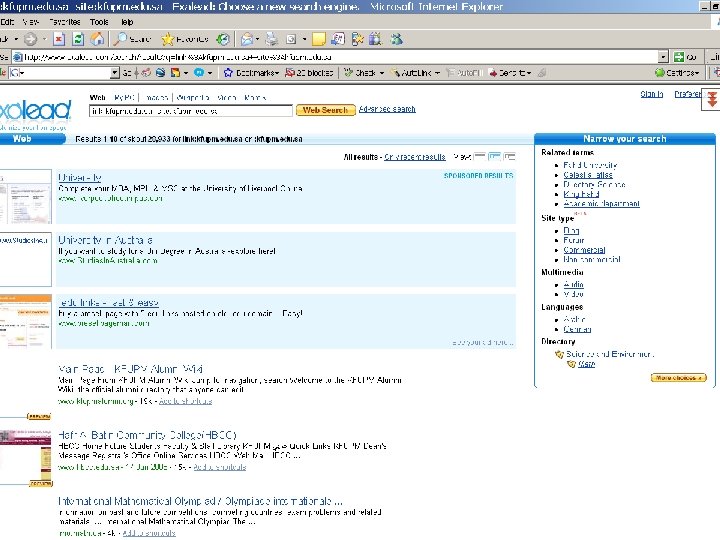Select the first results view layout icon
This screenshot has width=720, height=540.
(x=479, y=157)
